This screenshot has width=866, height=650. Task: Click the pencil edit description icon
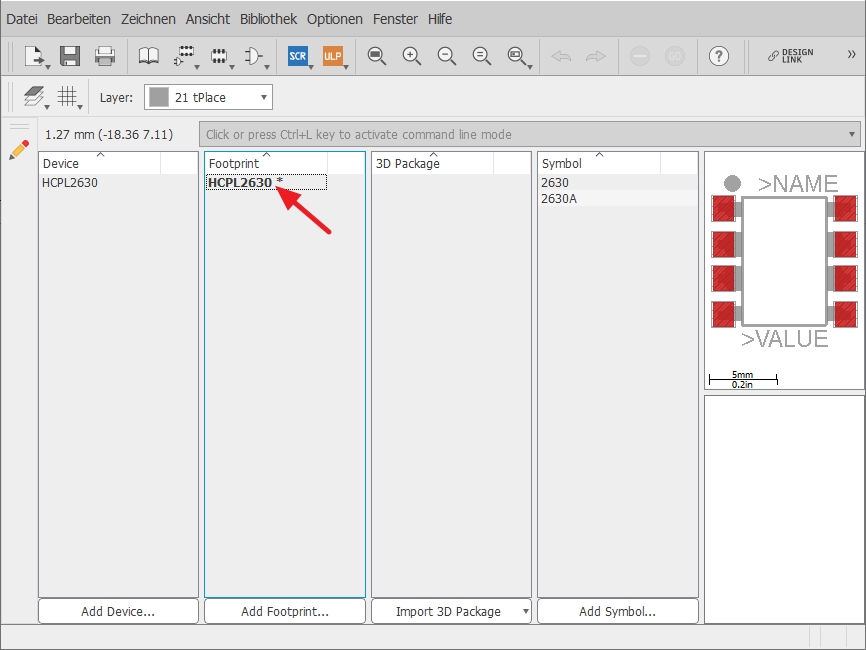click(19, 150)
